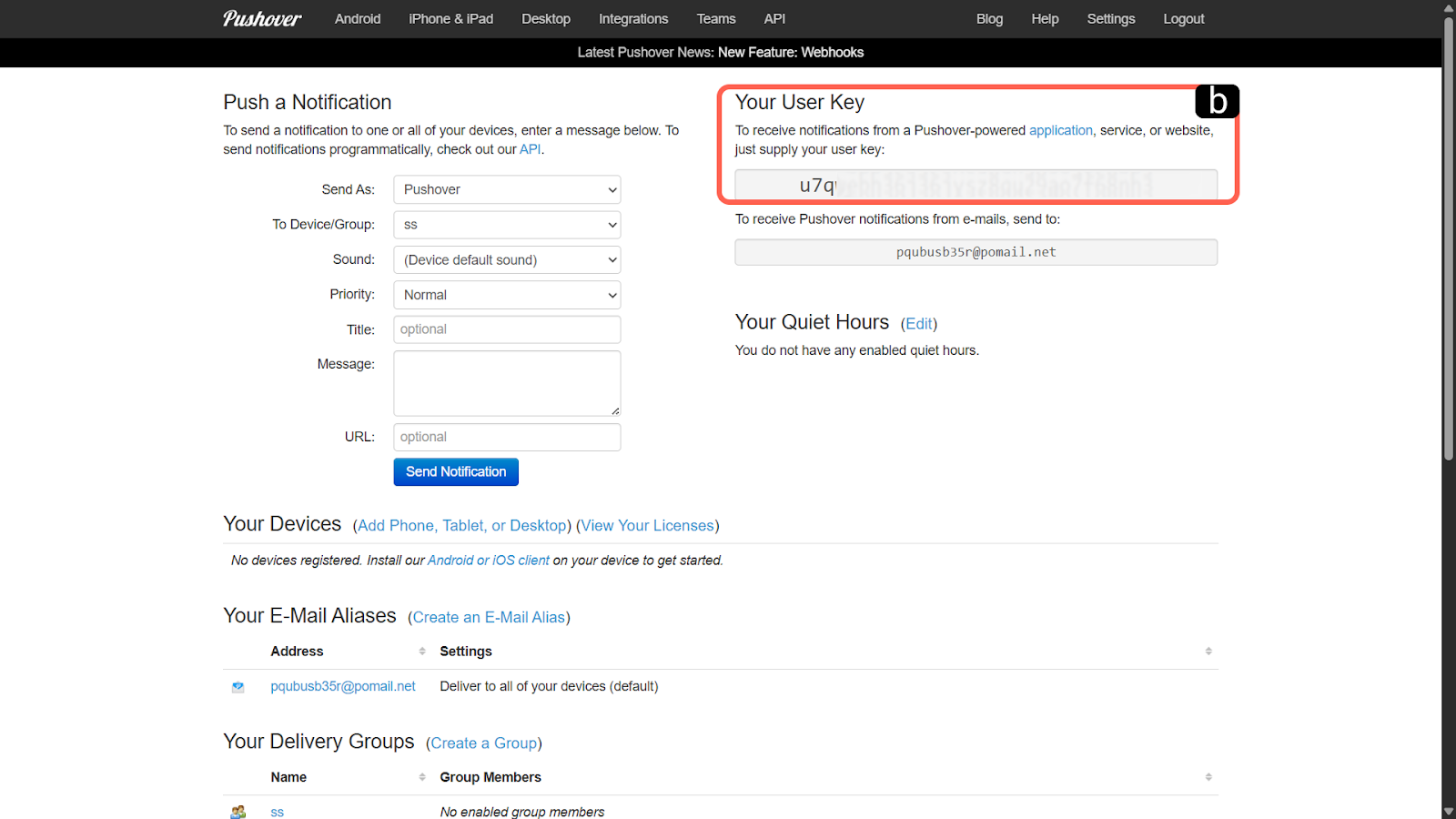Screen dimensions: 1456x819
Task: Expand the To Device/Group dropdown
Action: point(507,225)
